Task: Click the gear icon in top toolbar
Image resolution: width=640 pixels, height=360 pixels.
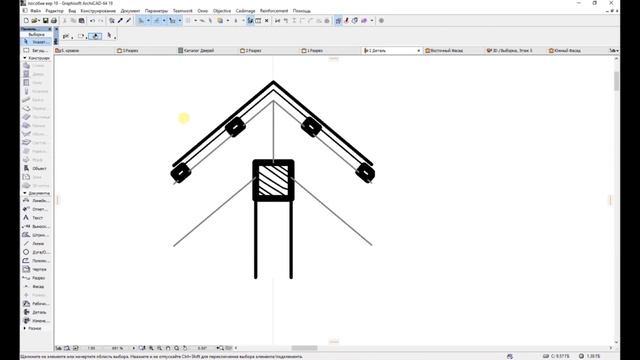Action: [381, 20]
